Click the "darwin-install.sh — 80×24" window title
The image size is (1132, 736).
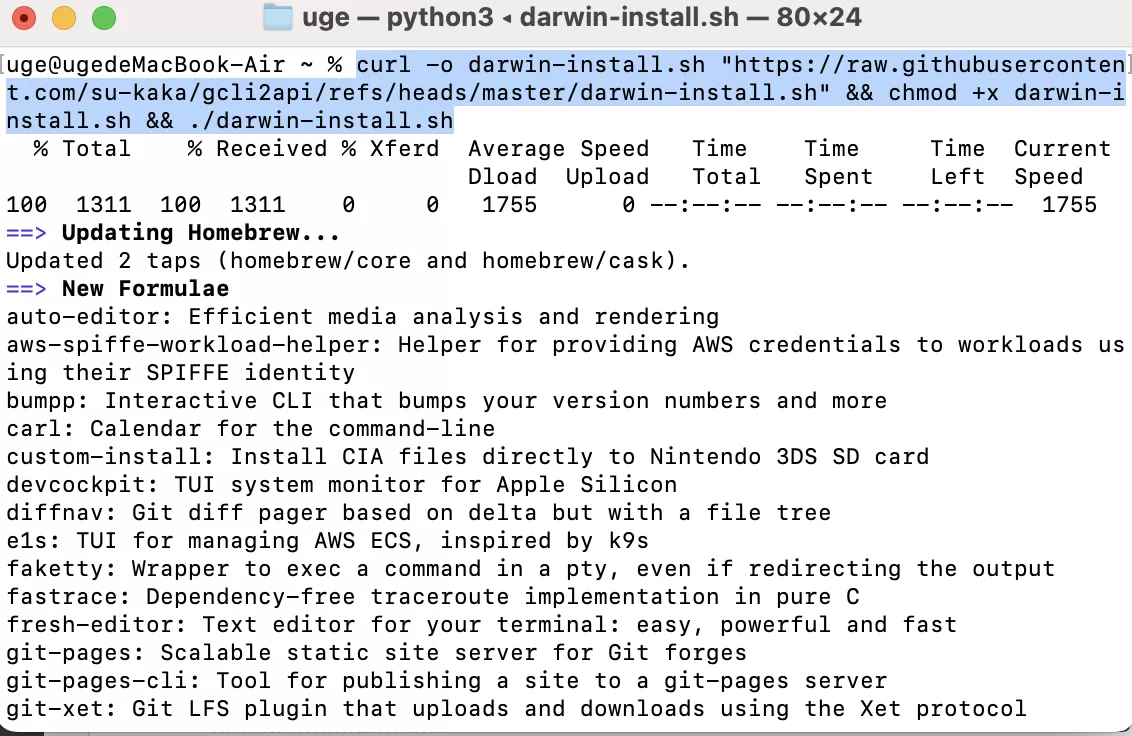tap(690, 18)
